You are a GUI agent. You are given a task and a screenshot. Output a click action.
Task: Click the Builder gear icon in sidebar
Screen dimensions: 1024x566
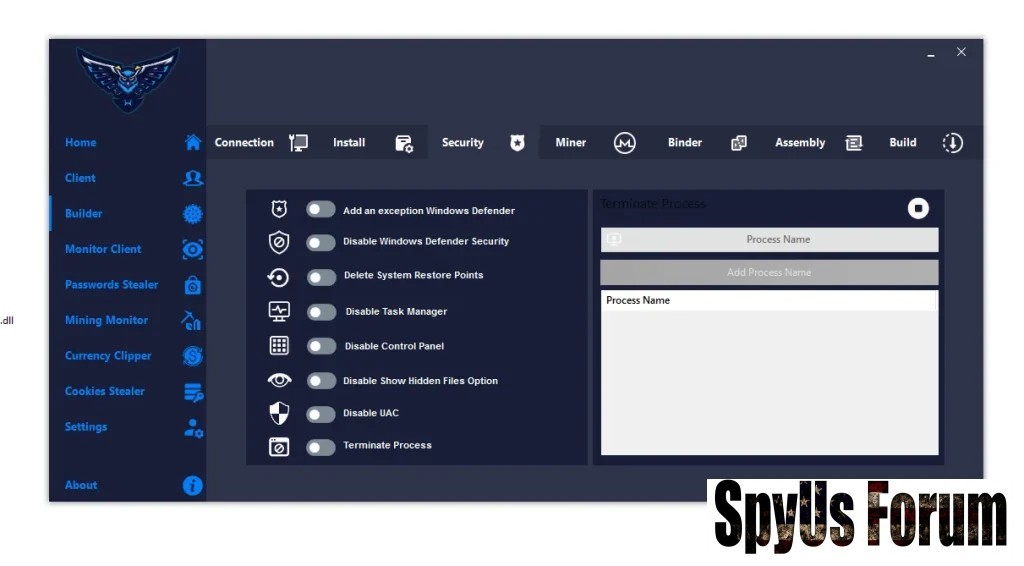193,214
